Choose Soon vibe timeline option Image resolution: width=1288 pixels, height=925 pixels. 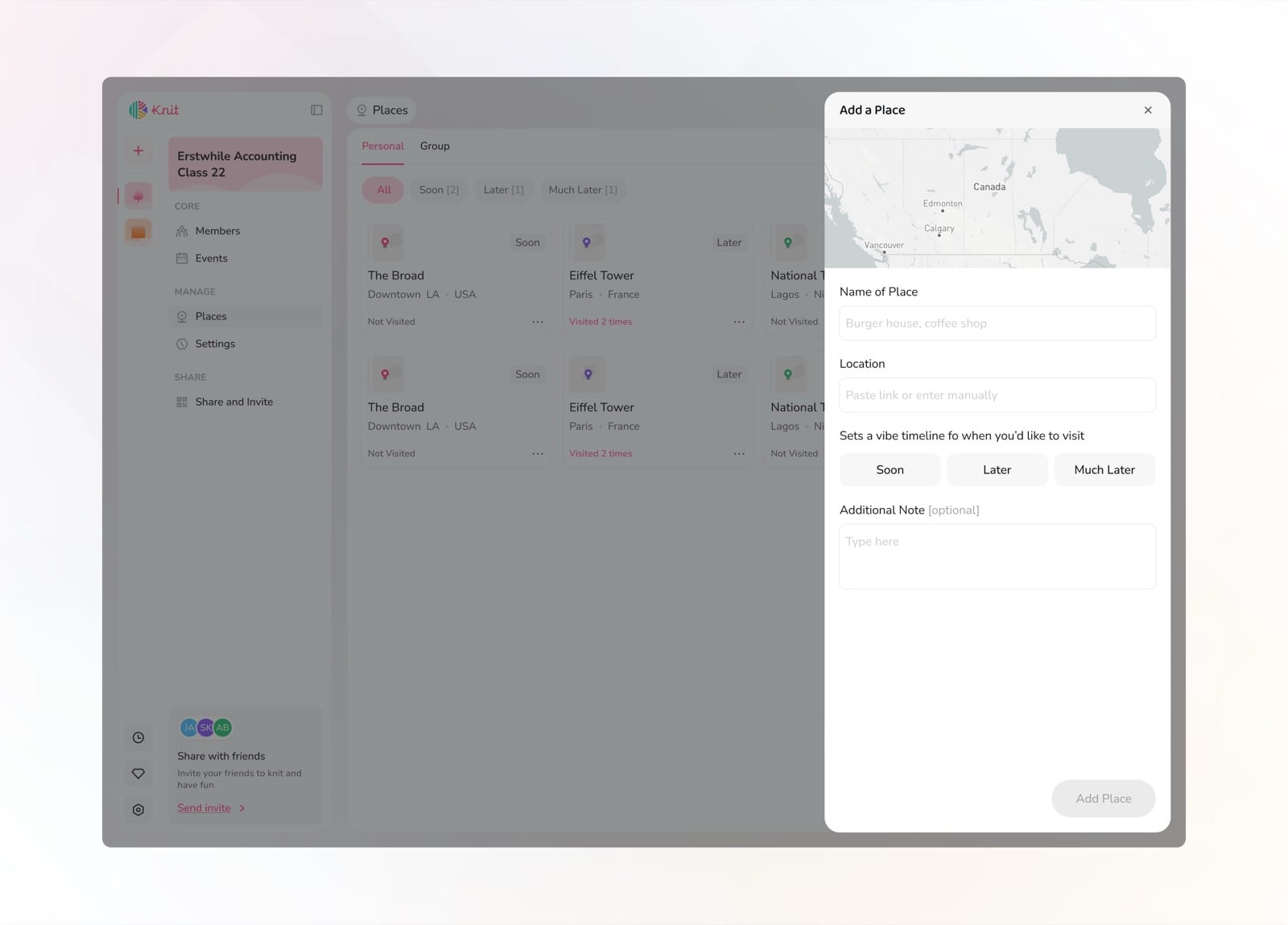(x=890, y=469)
